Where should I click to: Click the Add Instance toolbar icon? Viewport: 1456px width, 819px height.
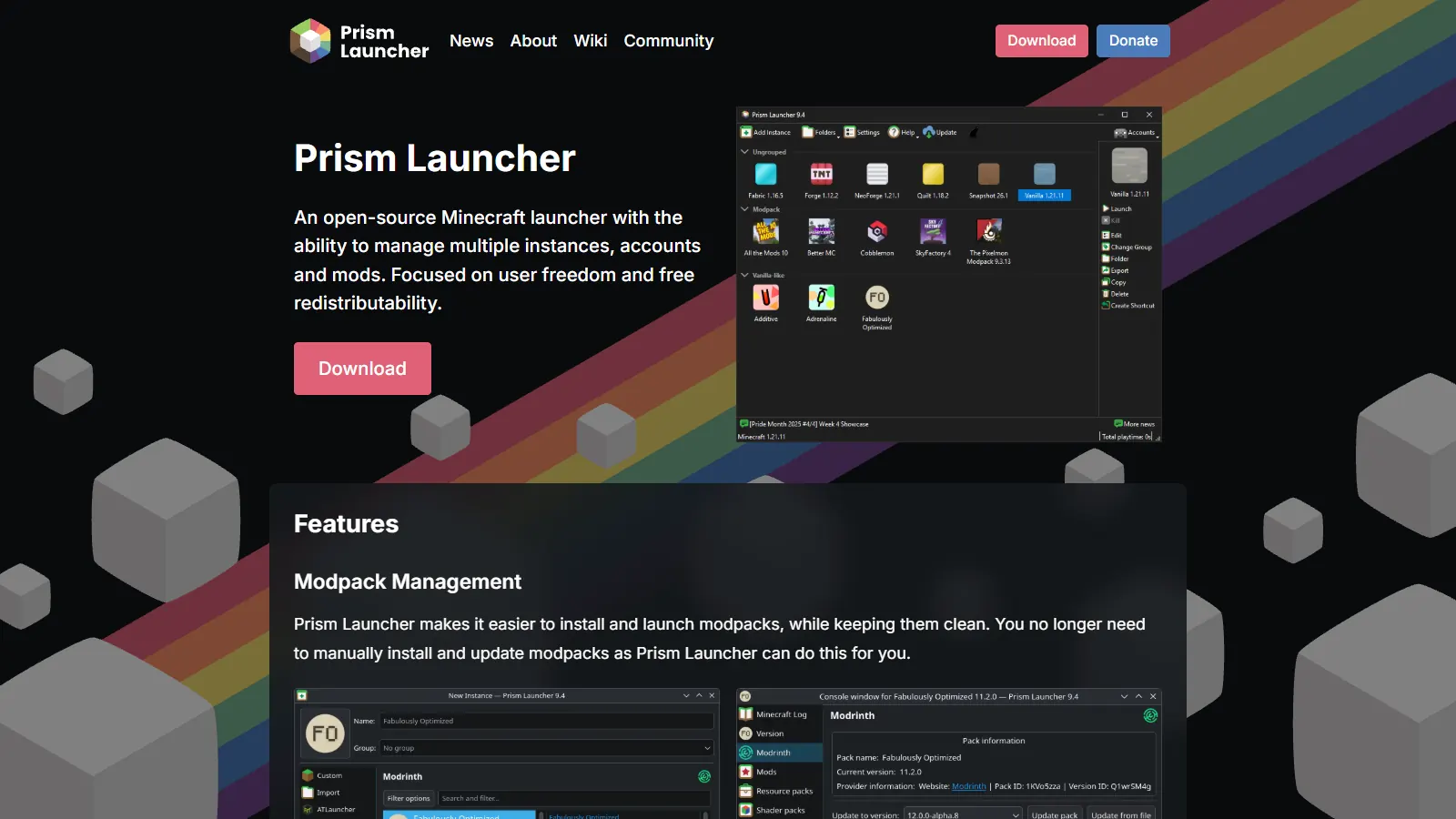[x=746, y=132]
